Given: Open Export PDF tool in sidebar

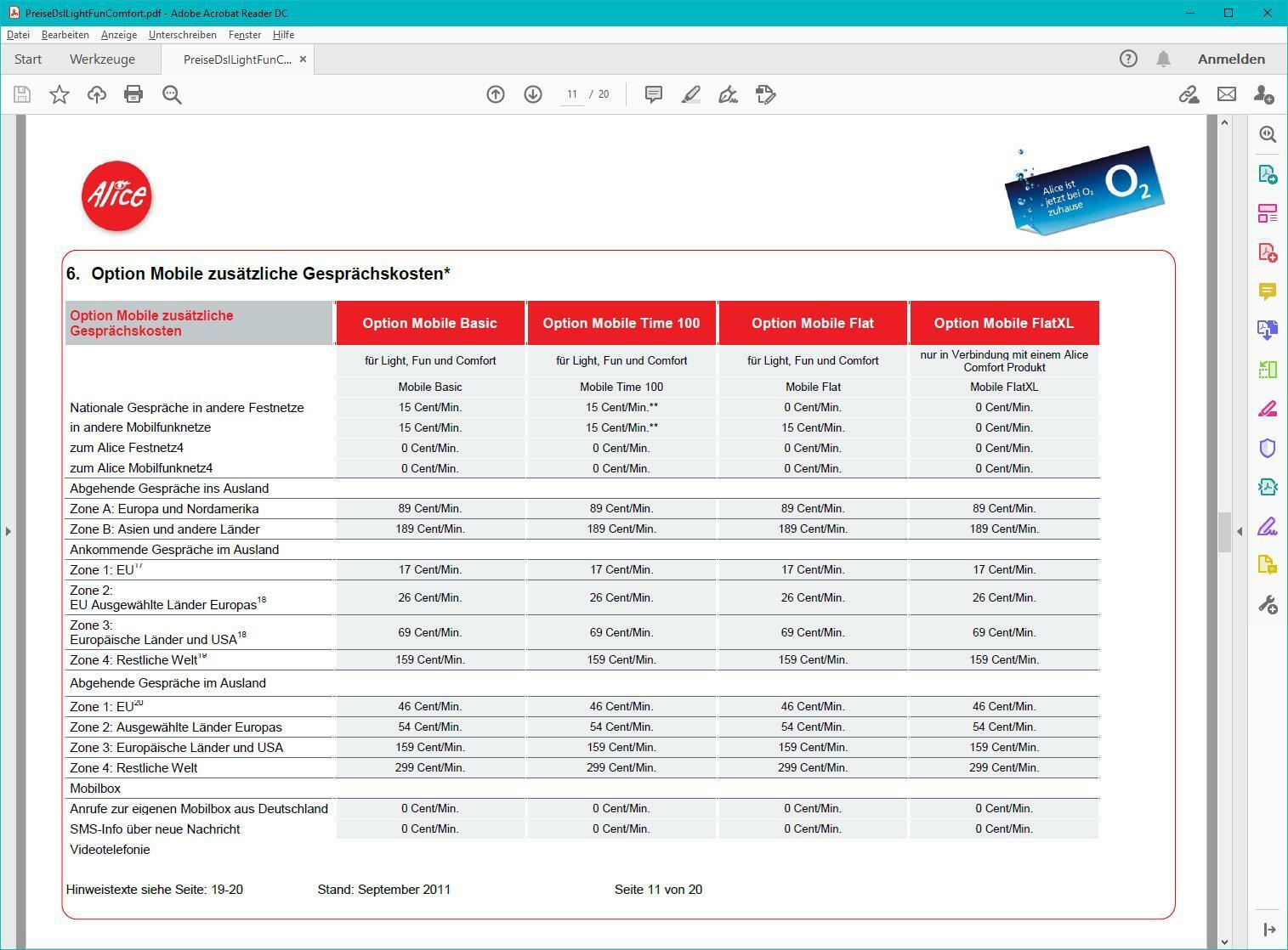Looking at the screenshot, I should [1268, 174].
